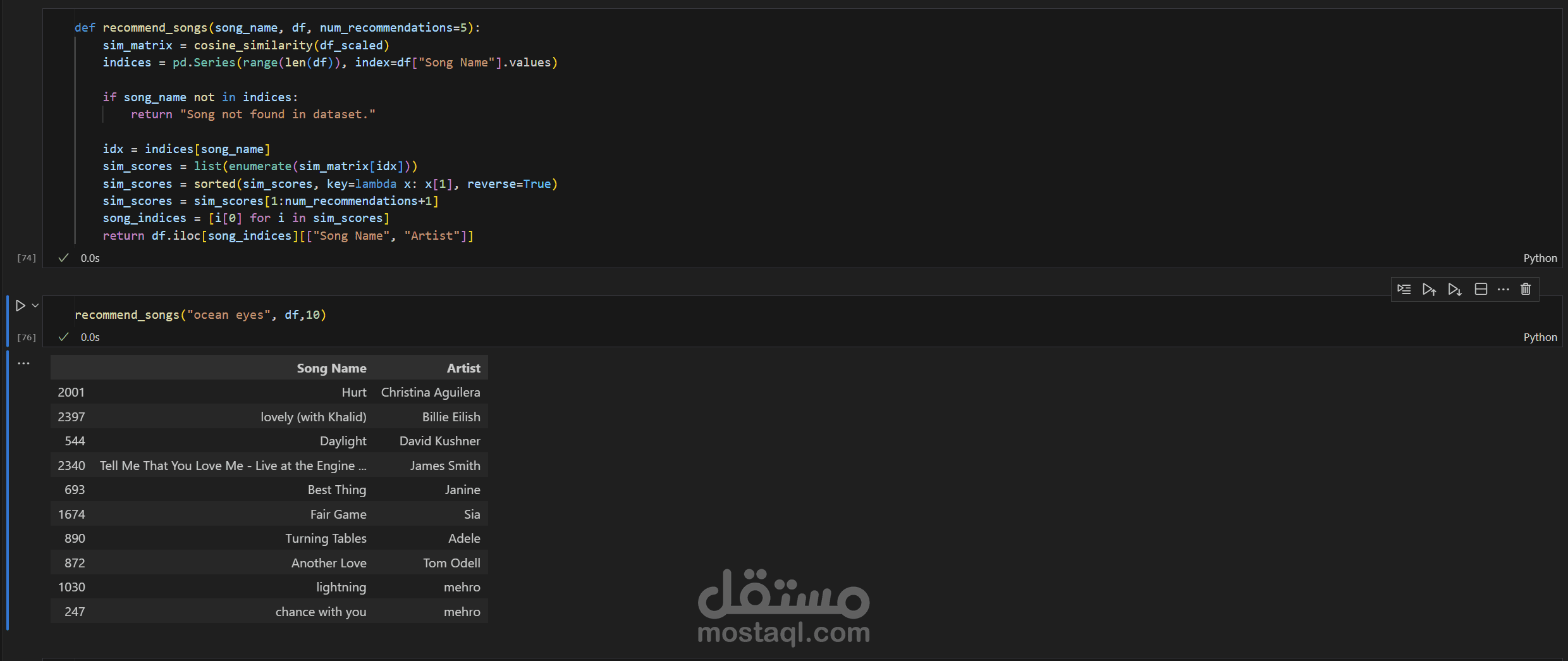Click the return "Song not found" line

coord(253,114)
